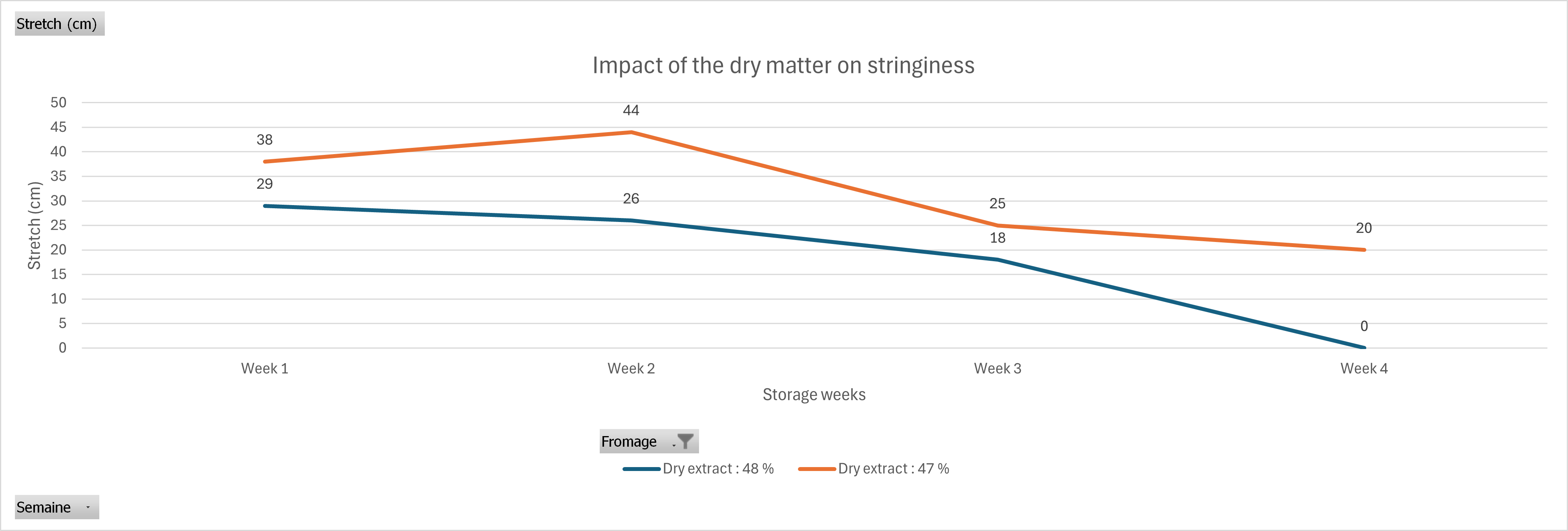Open the Fromage field button dropdown
Screen dimensions: 1568x531
tap(649, 441)
